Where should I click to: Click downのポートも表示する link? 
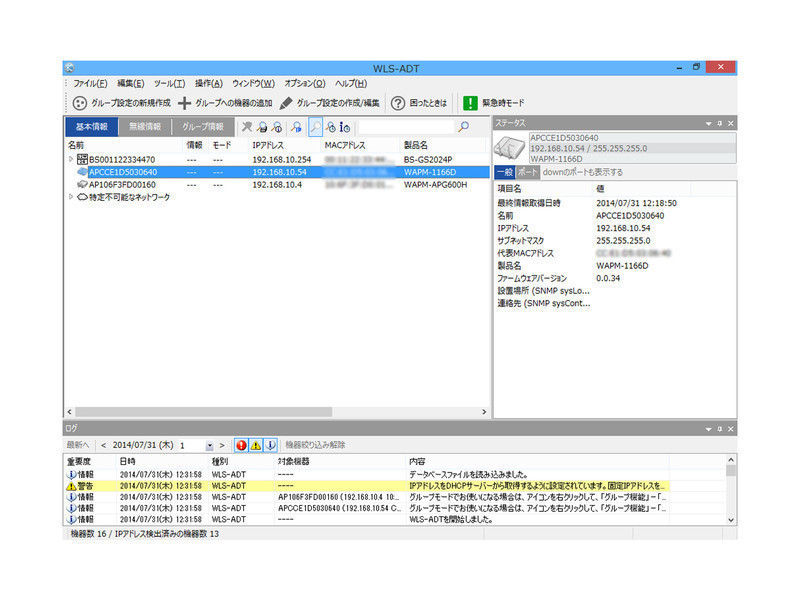pos(582,172)
